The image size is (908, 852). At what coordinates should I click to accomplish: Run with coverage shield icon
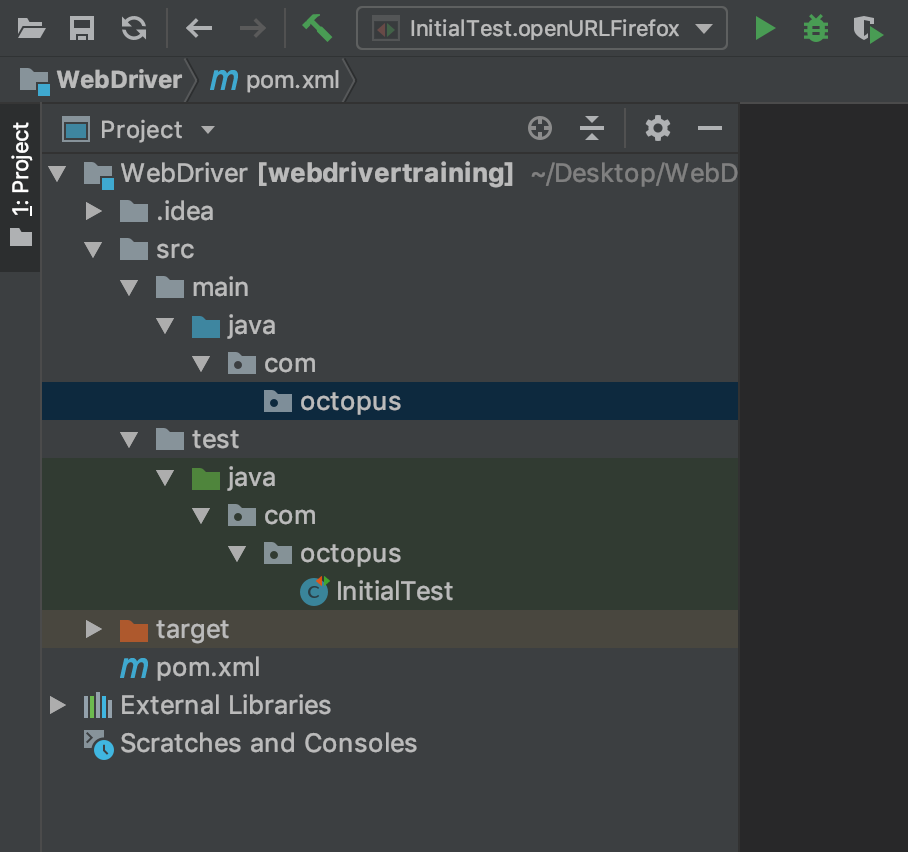(x=867, y=28)
